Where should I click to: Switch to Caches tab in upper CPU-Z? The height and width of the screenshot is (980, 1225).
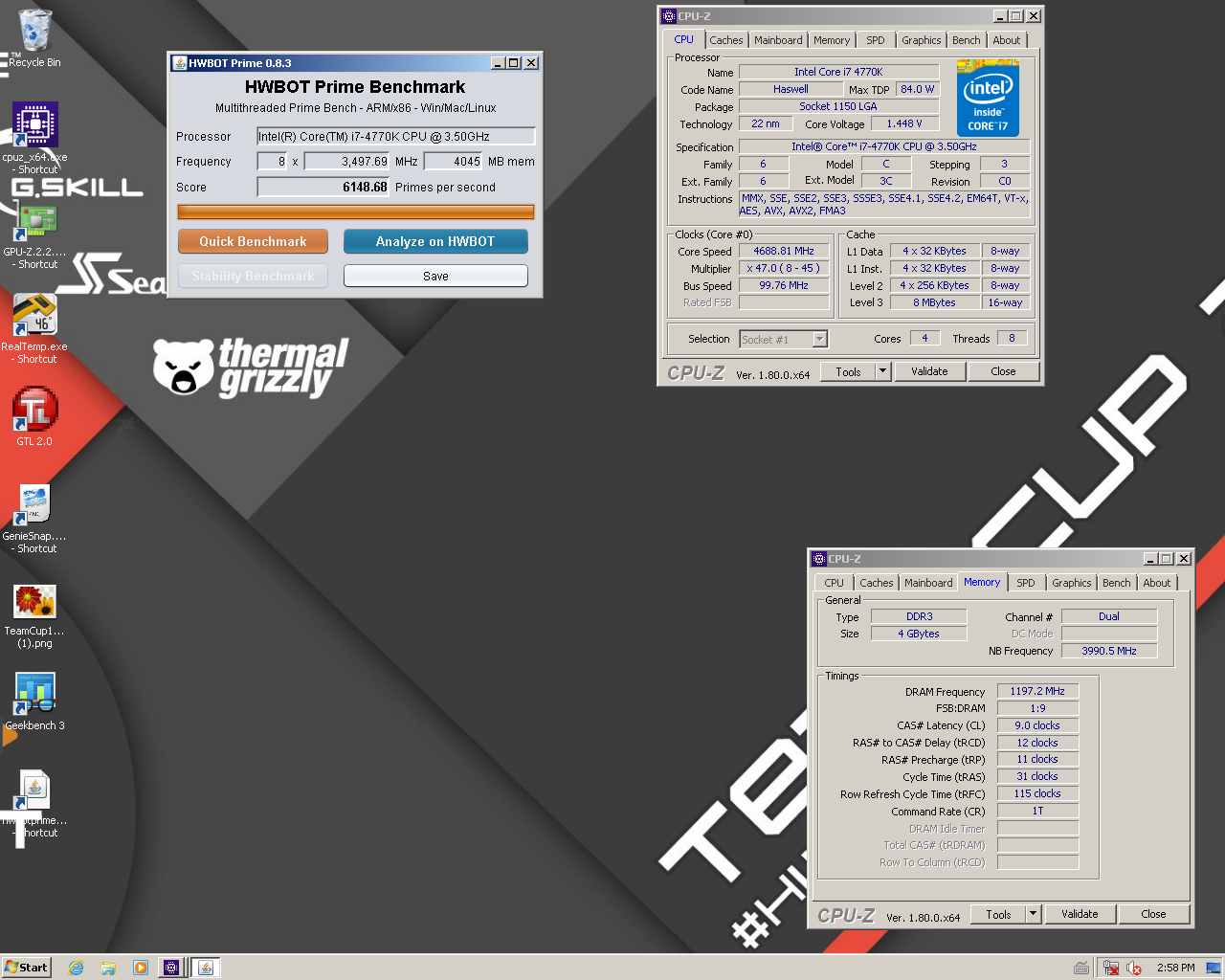coord(726,40)
